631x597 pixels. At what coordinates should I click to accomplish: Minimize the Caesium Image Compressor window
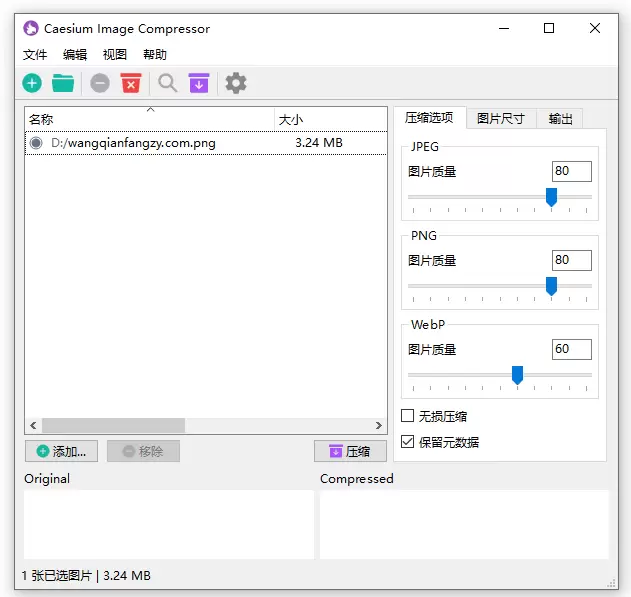504,29
